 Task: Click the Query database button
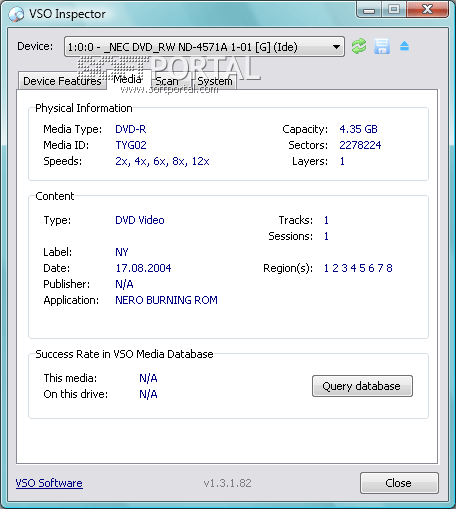click(362, 386)
